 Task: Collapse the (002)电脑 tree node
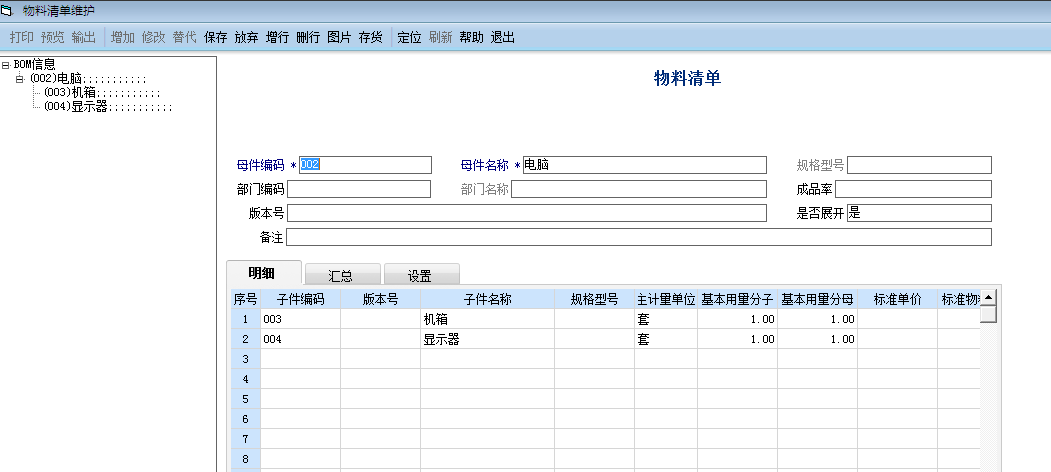point(19,79)
